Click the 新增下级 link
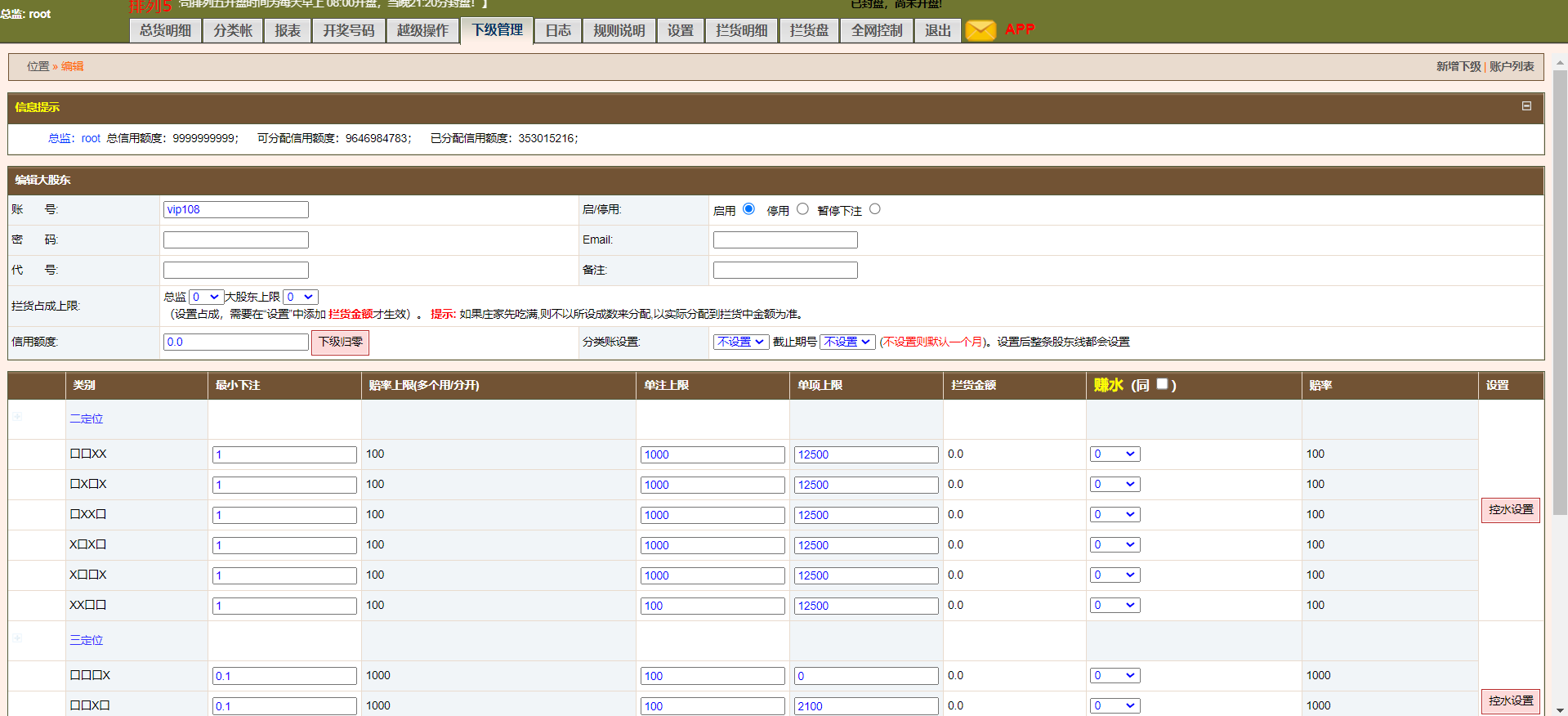The image size is (1568, 716). point(1458,66)
